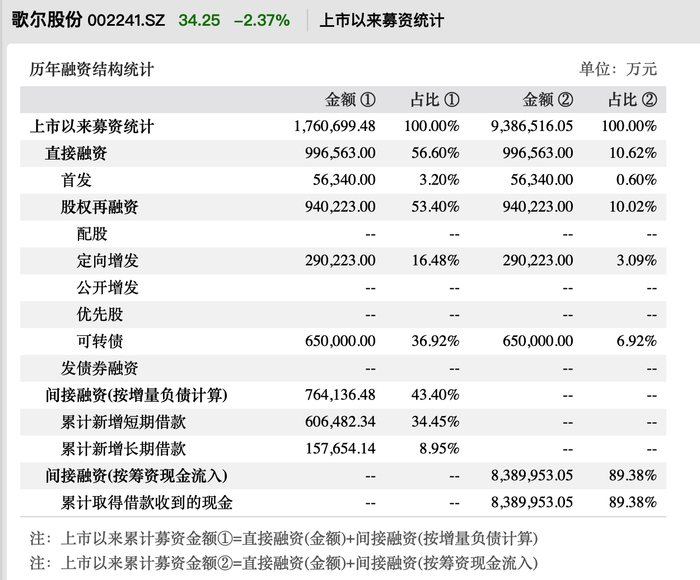Click the 53.40% equity refinancing cell

(435, 206)
